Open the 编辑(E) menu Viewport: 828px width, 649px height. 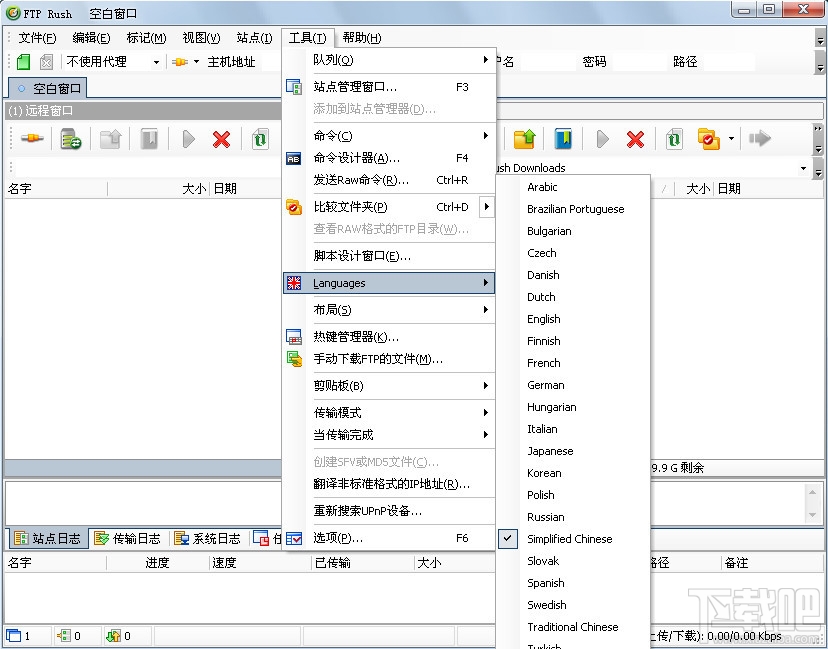pos(91,38)
